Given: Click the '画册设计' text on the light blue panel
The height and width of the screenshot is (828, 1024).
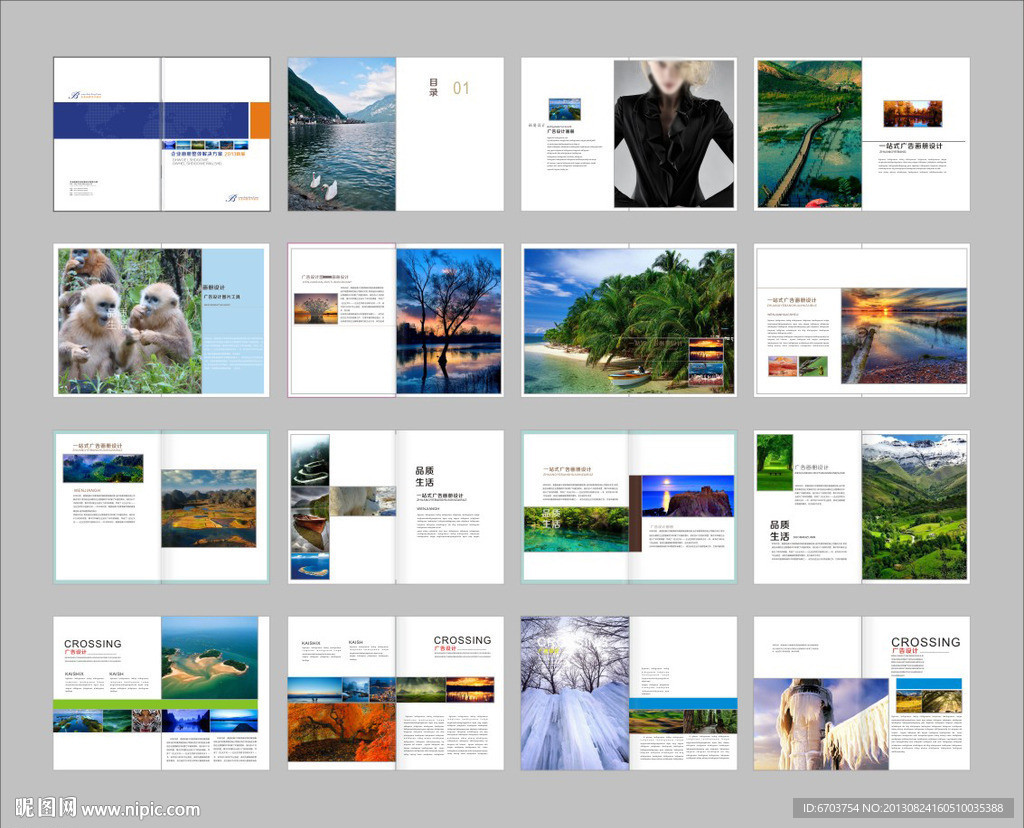Looking at the screenshot, I should [214, 287].
